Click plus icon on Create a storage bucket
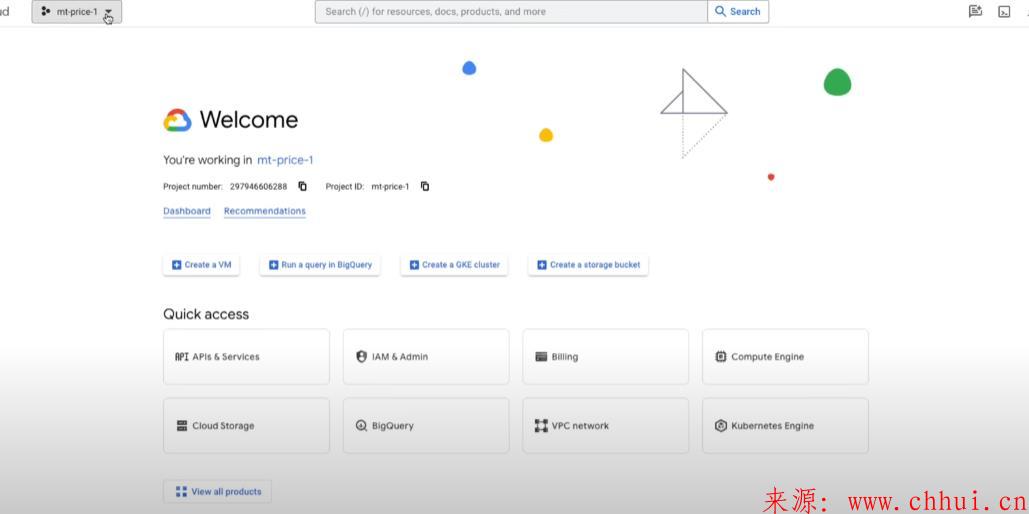The height and width of the screenshot is (514, 1029). coord(542,265)
